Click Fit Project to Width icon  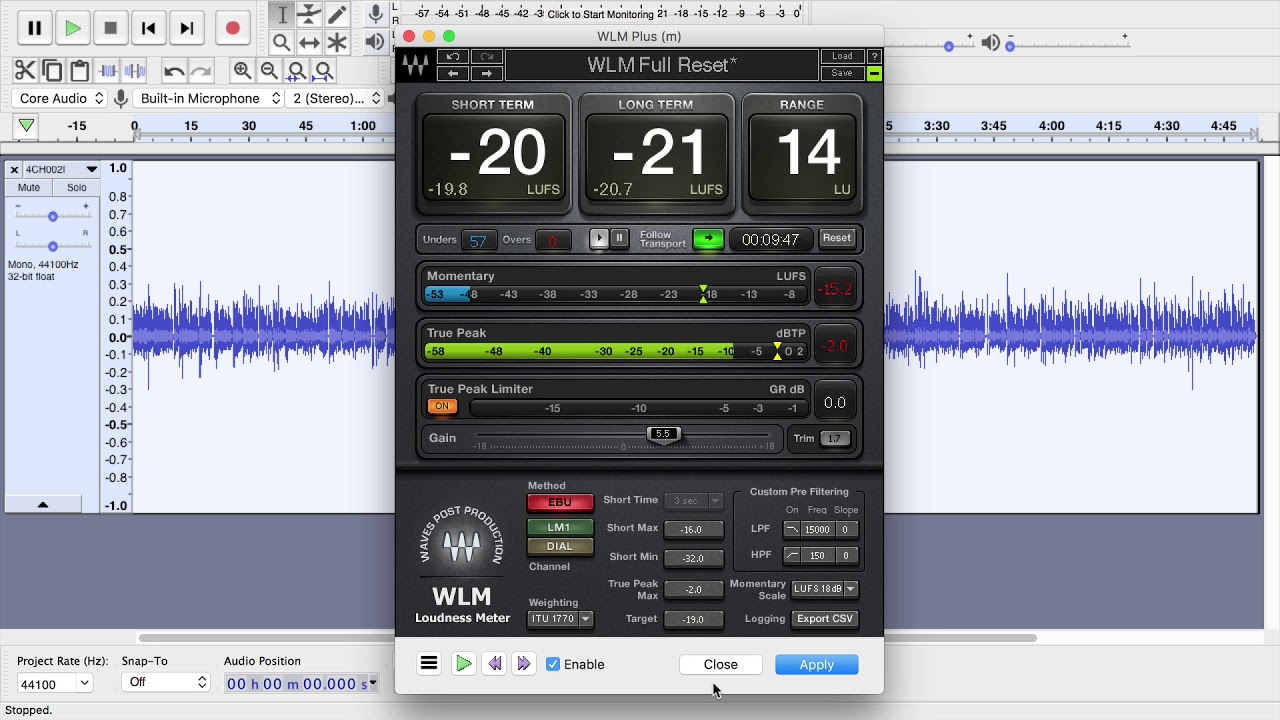[x=323, y=70]
